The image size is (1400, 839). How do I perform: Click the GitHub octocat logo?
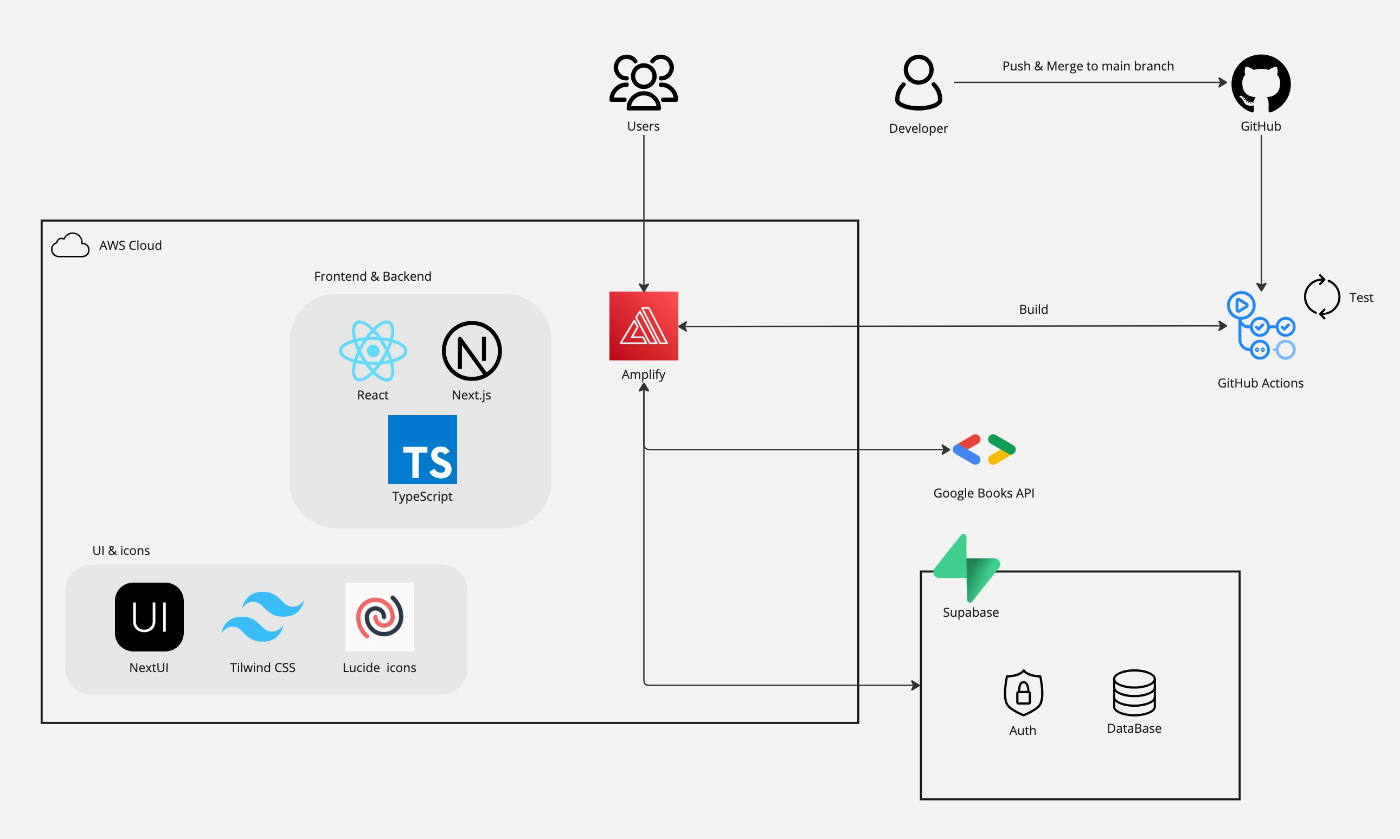click(1260, 84)
